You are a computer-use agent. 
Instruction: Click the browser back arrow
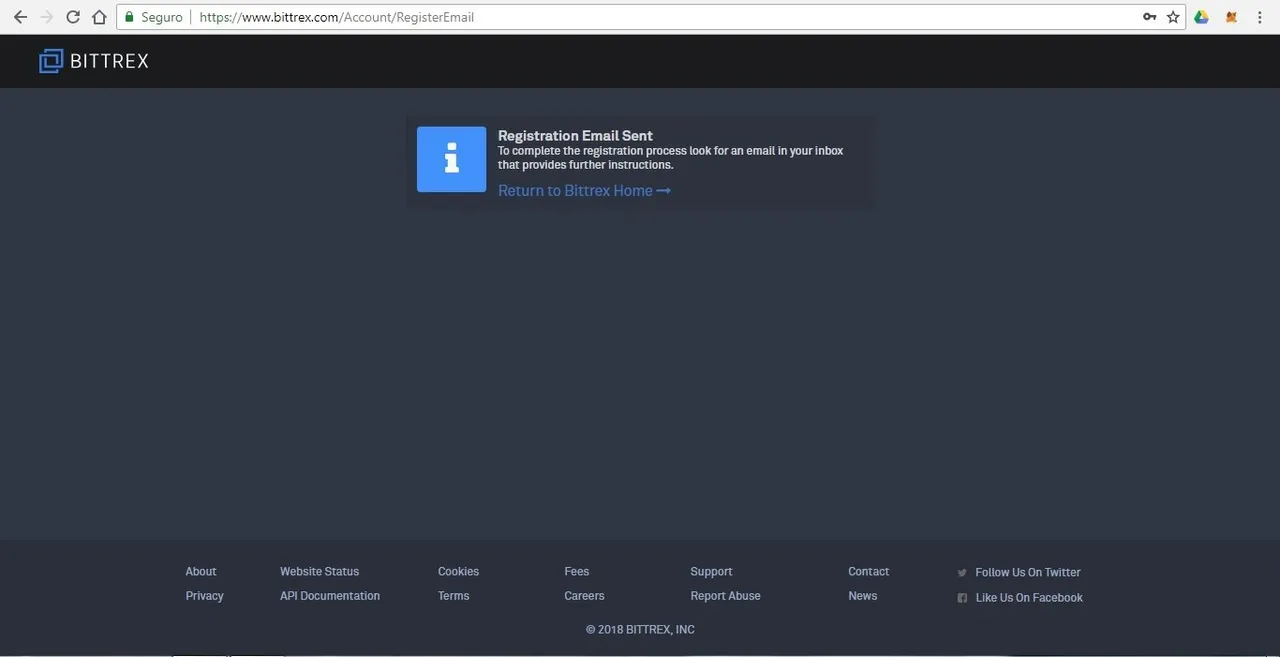(20, 17)
